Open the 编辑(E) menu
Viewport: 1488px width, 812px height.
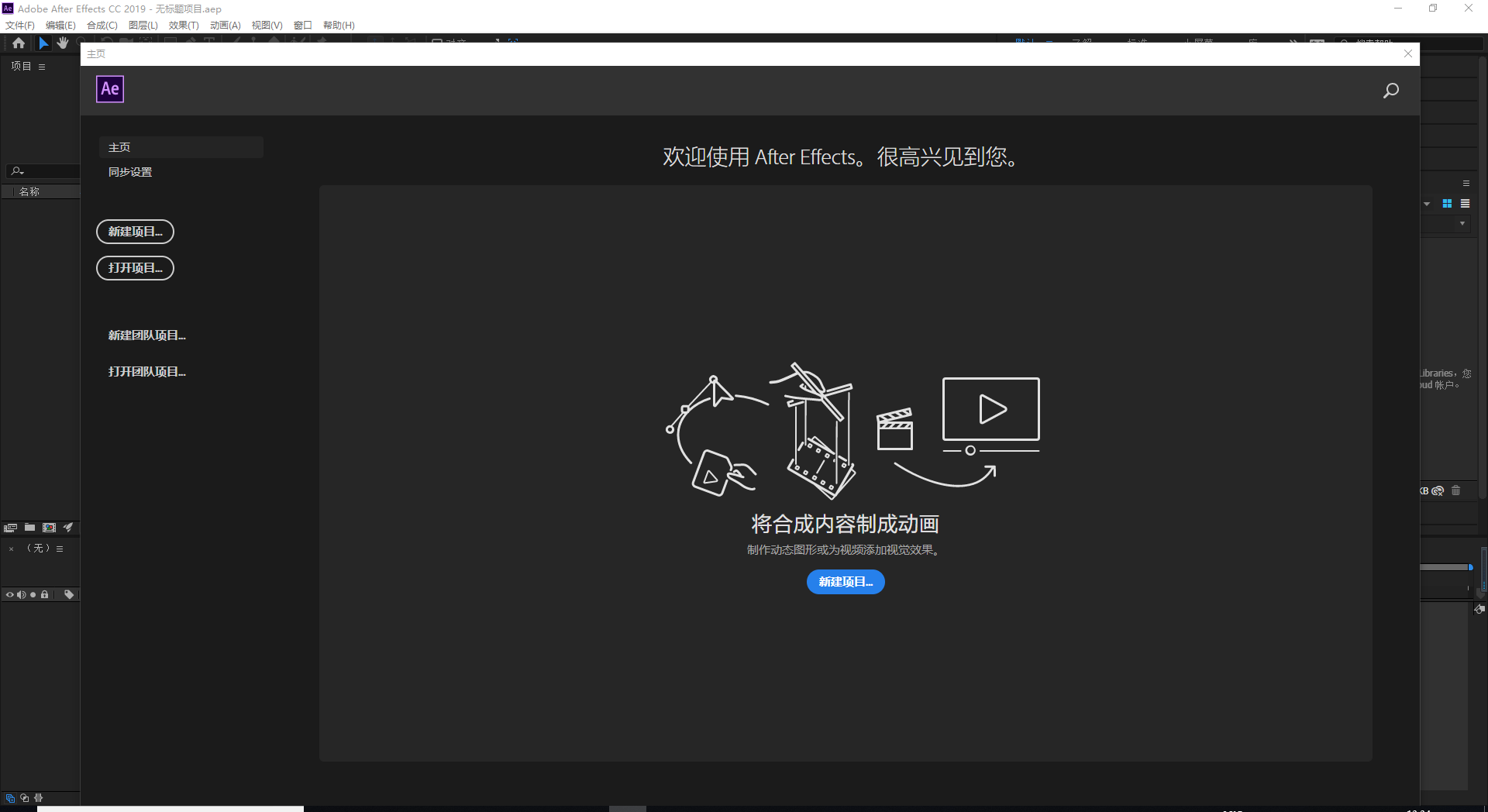pyautogui.click(x=60, y=26)
